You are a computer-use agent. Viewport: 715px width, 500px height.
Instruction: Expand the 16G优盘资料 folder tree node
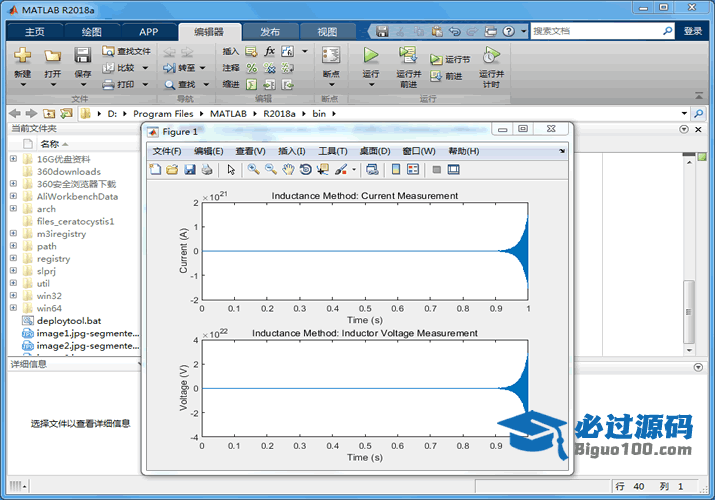point(13,159)
